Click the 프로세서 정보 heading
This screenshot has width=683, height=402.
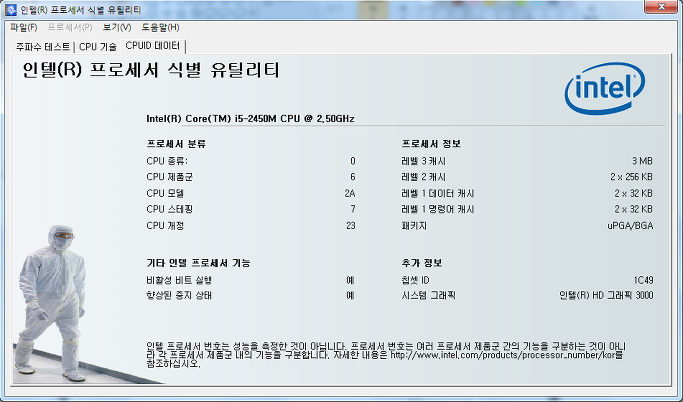tap(431, 144)
